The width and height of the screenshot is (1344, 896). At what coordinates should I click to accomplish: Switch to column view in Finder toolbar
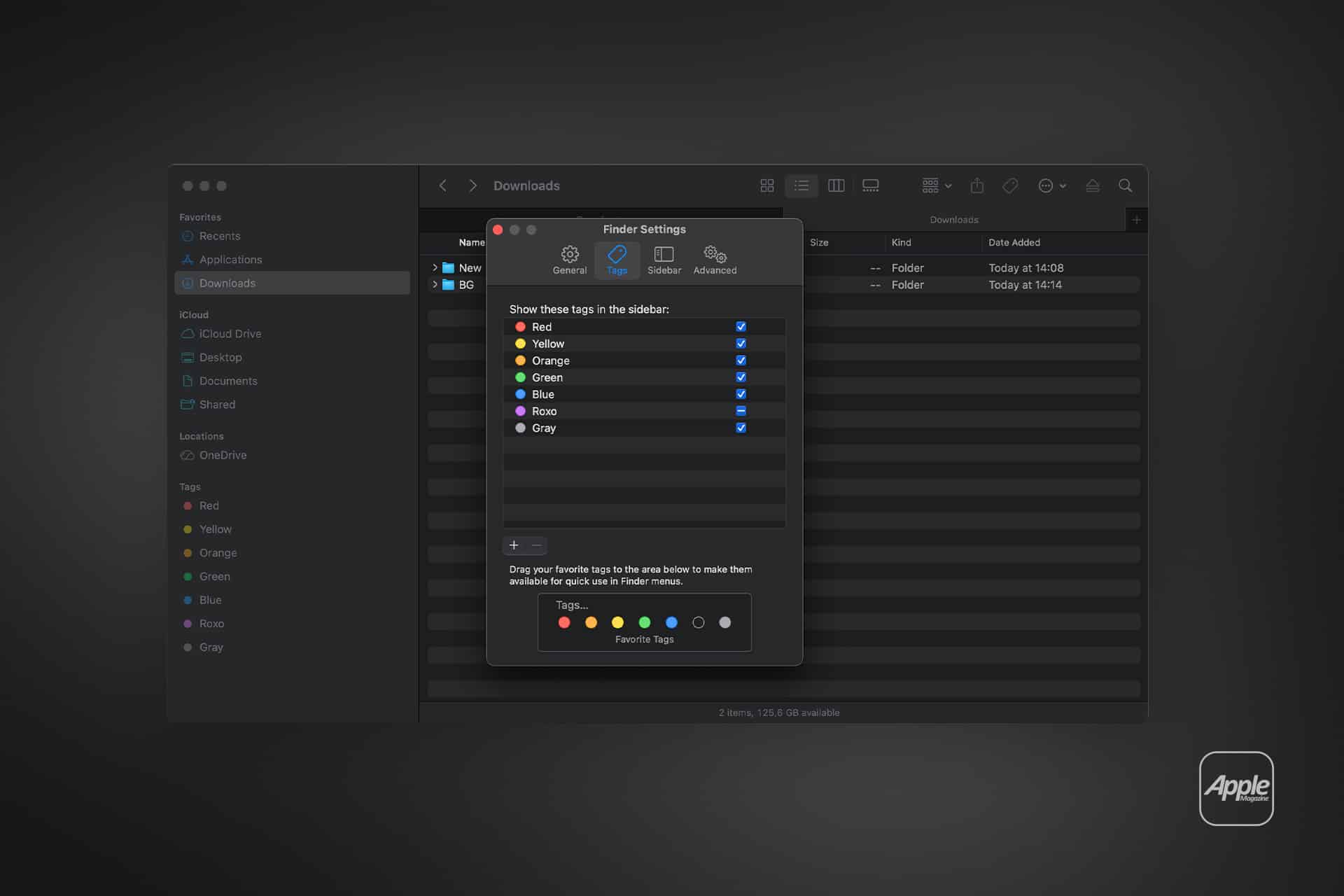[836, 185]
